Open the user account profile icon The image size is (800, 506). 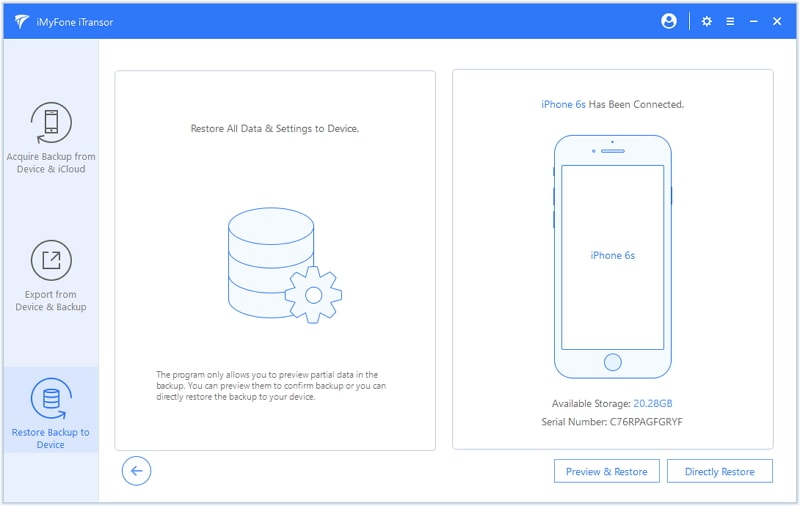click(669, 21)
